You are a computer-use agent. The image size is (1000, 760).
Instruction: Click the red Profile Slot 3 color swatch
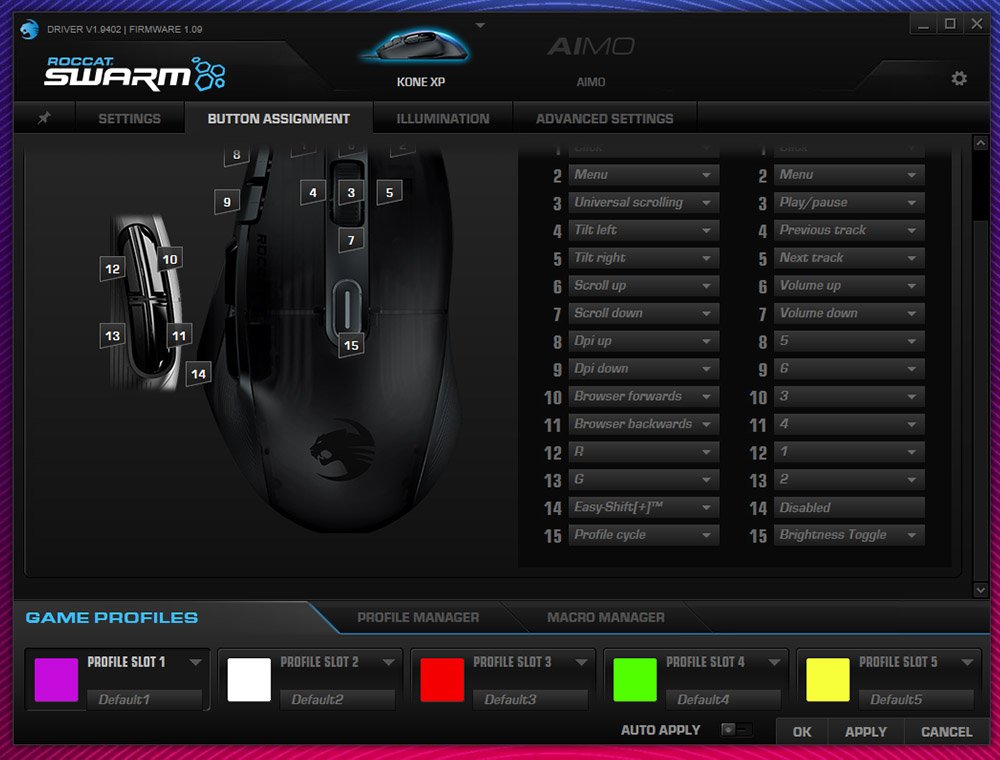(442, 680)
